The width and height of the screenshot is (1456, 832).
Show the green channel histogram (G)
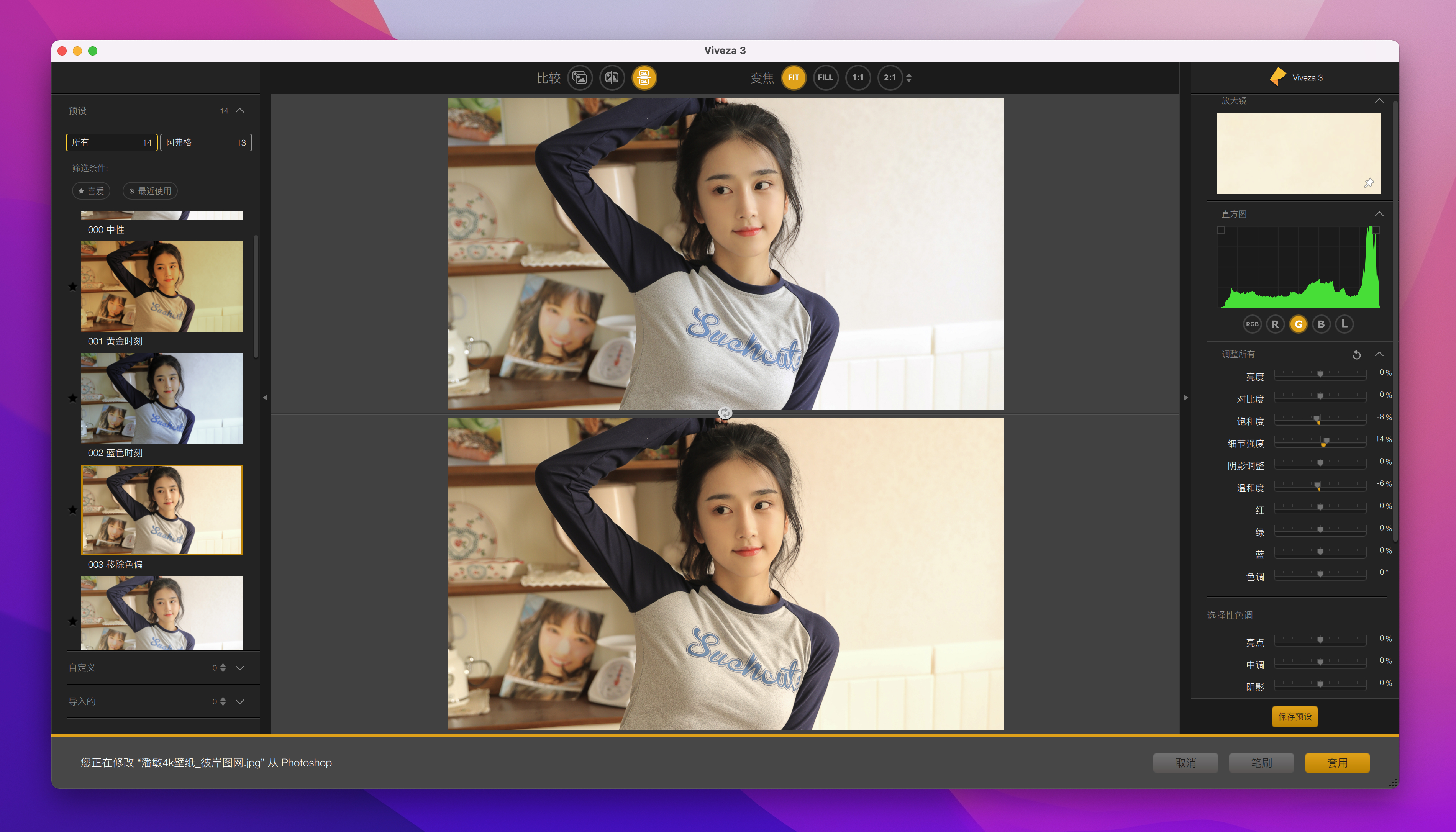pos(1298,324)
